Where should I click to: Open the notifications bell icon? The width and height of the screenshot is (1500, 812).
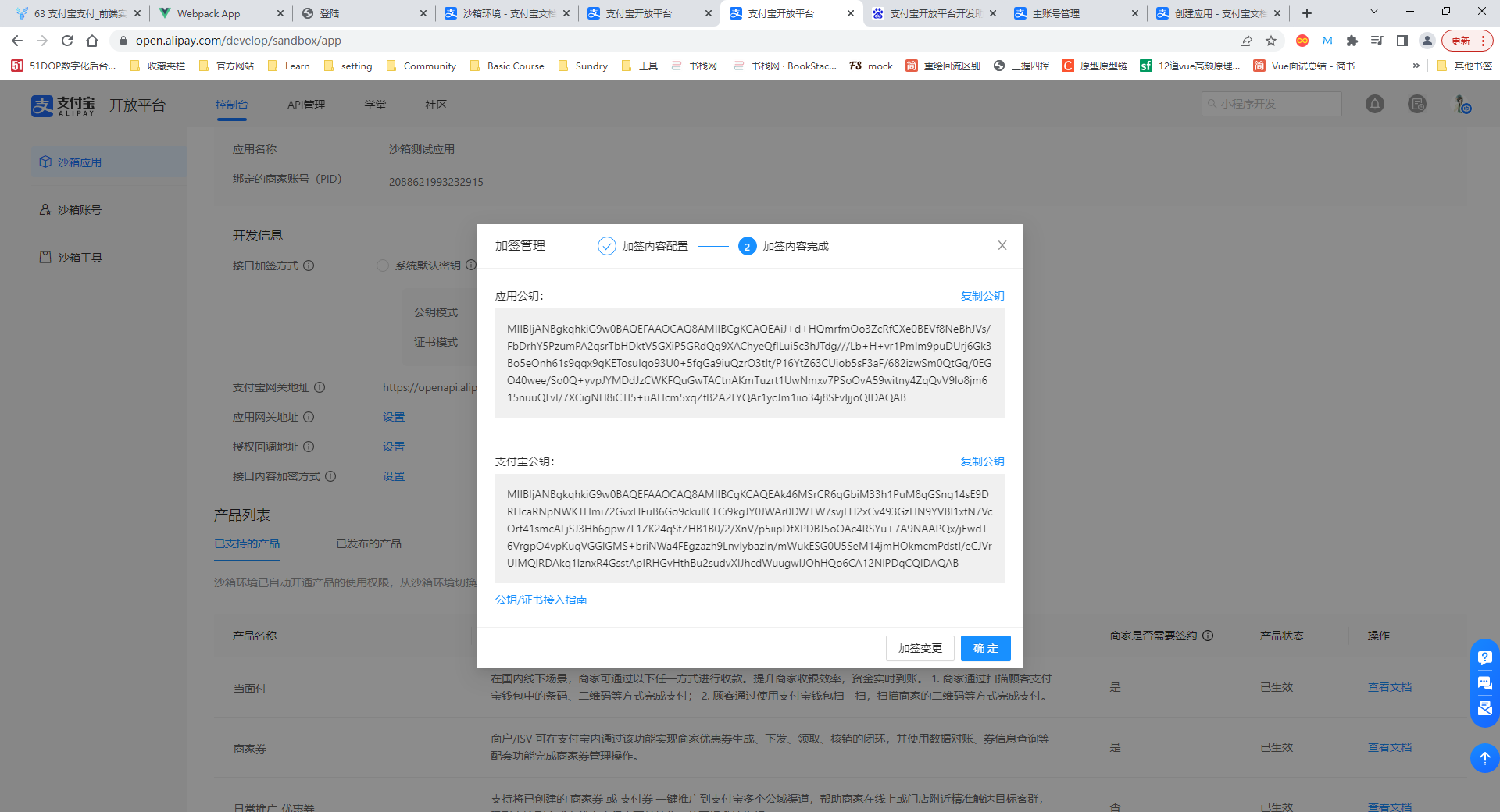tap(1375, 104)
